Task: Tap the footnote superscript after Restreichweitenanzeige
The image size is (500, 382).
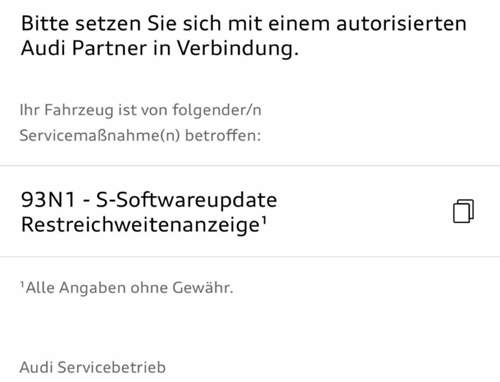Action: [264, 221]
